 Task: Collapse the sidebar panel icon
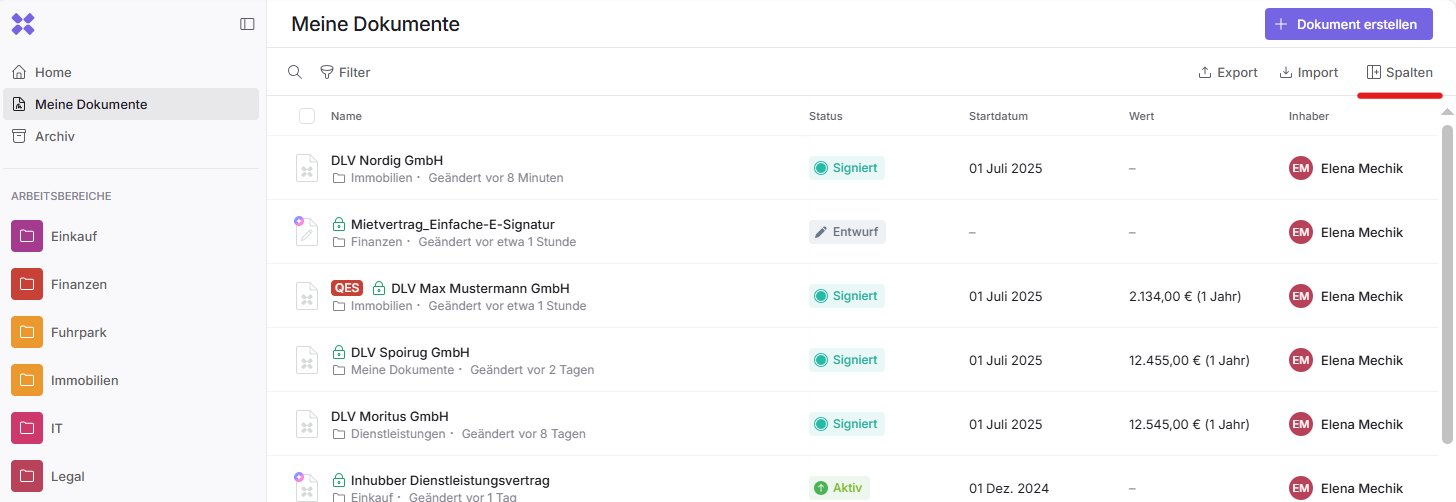[247, 24]
